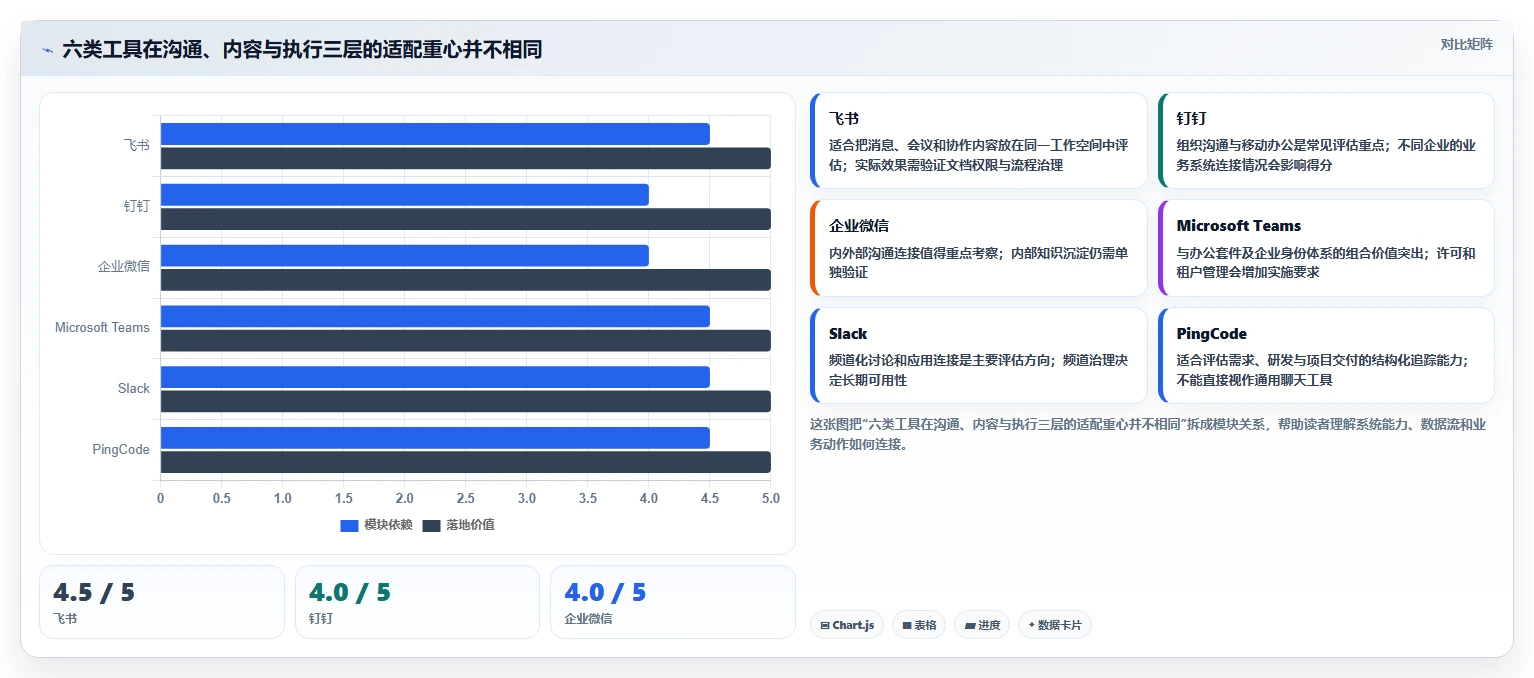The image size is (1534, 678).
Task: Click the dark 落地价值 bar for Slack
Action: tap(466, 402)
